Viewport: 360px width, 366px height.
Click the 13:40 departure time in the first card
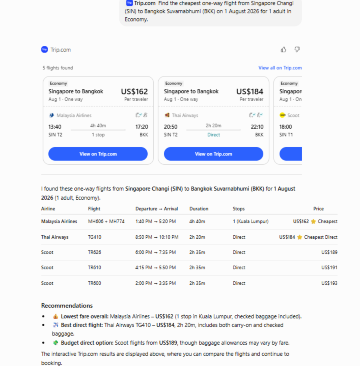[x=55, y=127]
